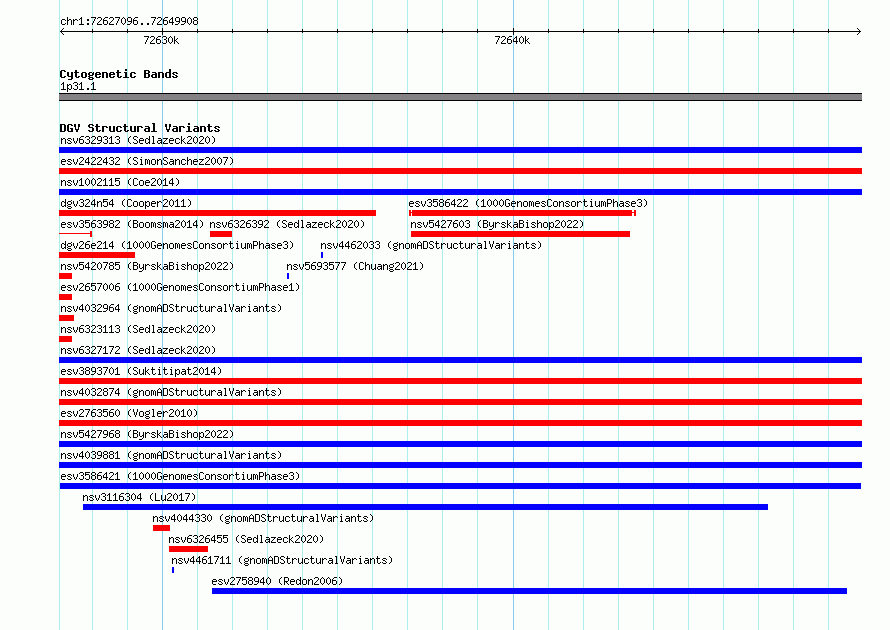
Task: Open nsv4461711 (gnomADStructuralVariants) label
Action: click(282, 560)
